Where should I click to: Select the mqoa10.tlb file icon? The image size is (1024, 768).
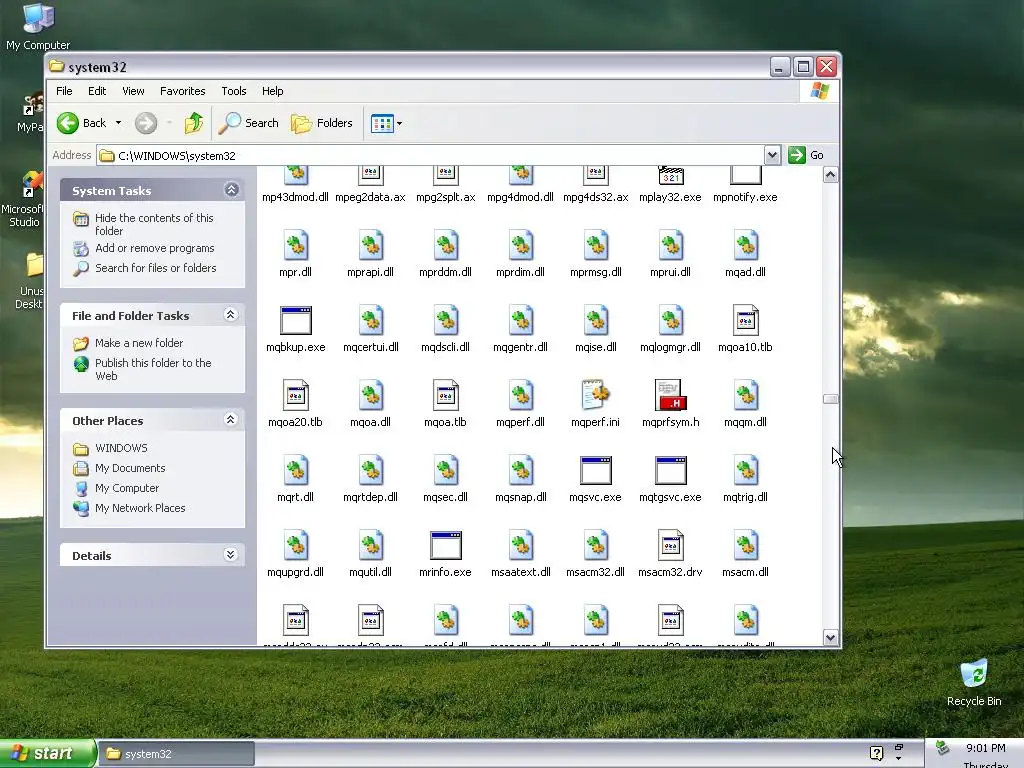(745, 321)
